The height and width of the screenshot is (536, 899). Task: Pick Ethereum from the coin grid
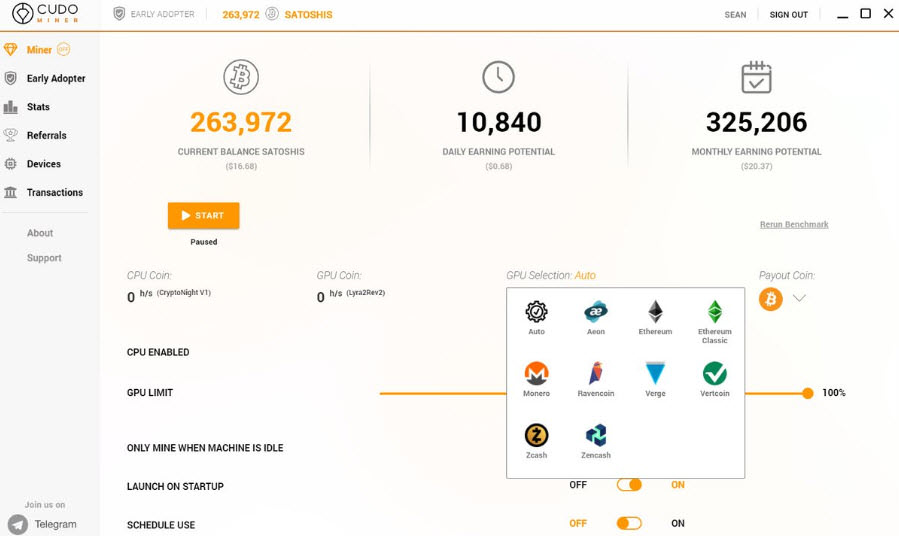[x=655, y=312]
